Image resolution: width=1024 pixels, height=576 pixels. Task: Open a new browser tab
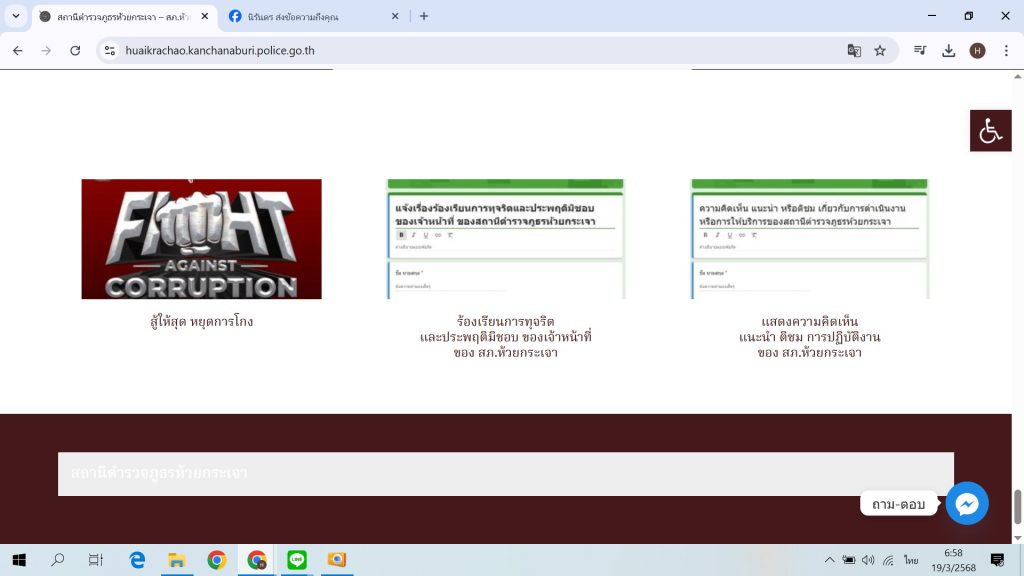[424, 16]
